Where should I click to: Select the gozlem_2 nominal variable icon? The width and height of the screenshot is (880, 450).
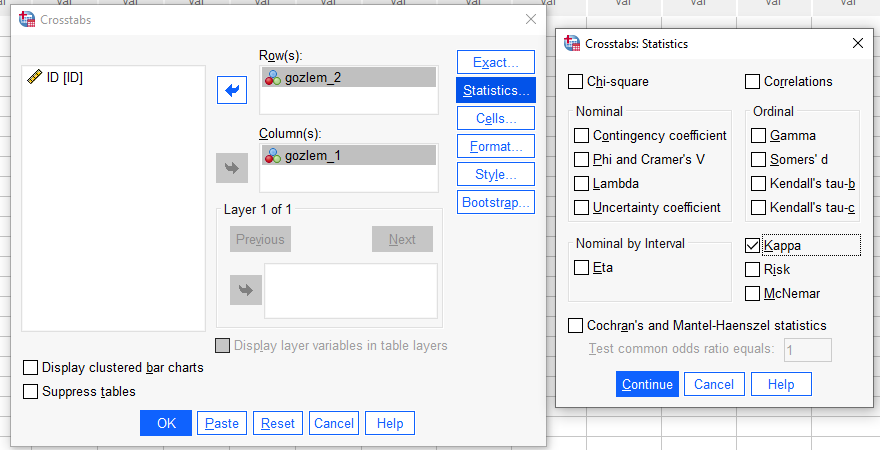[x=272, y=78]
